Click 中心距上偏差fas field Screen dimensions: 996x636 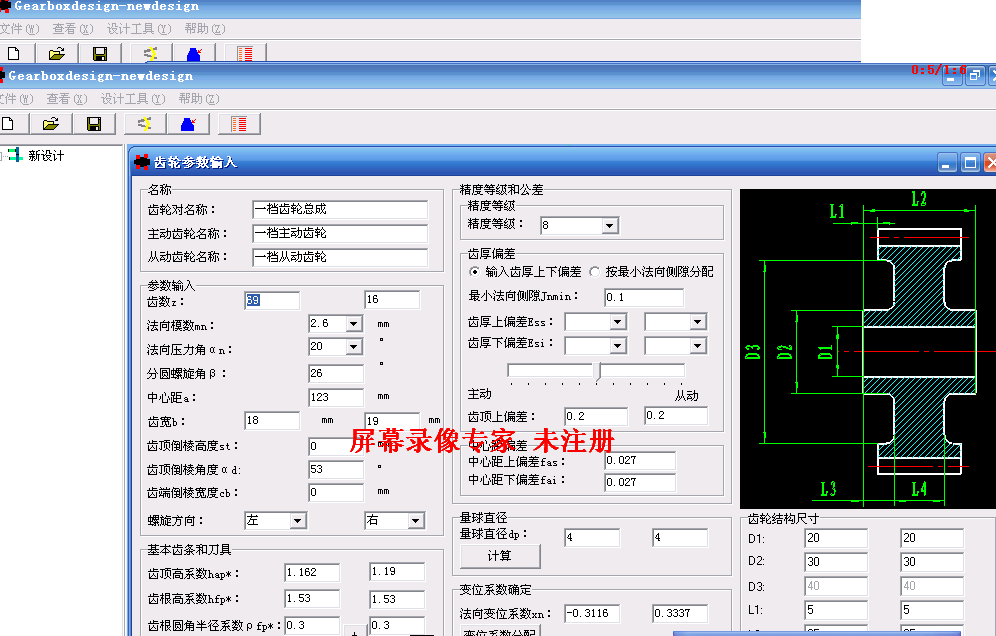[640, 461]
